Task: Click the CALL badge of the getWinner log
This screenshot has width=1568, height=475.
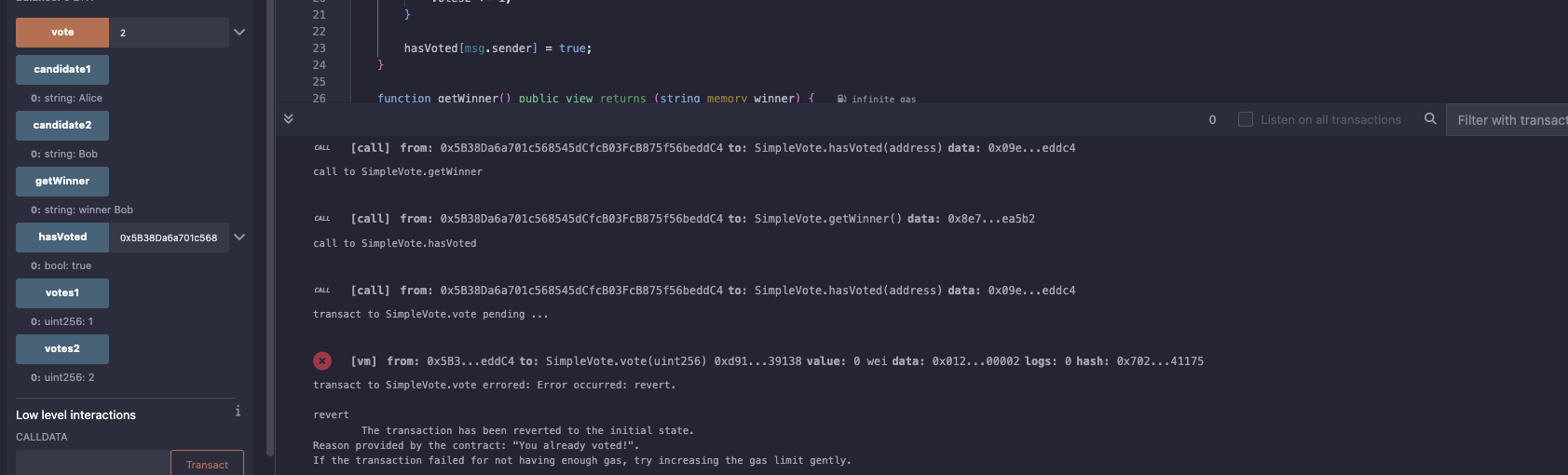Action: pyautogui.click(x=322, y=219)
